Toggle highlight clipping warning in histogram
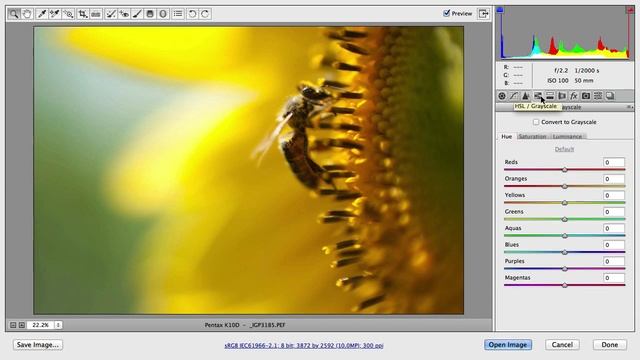 [630, 10]
